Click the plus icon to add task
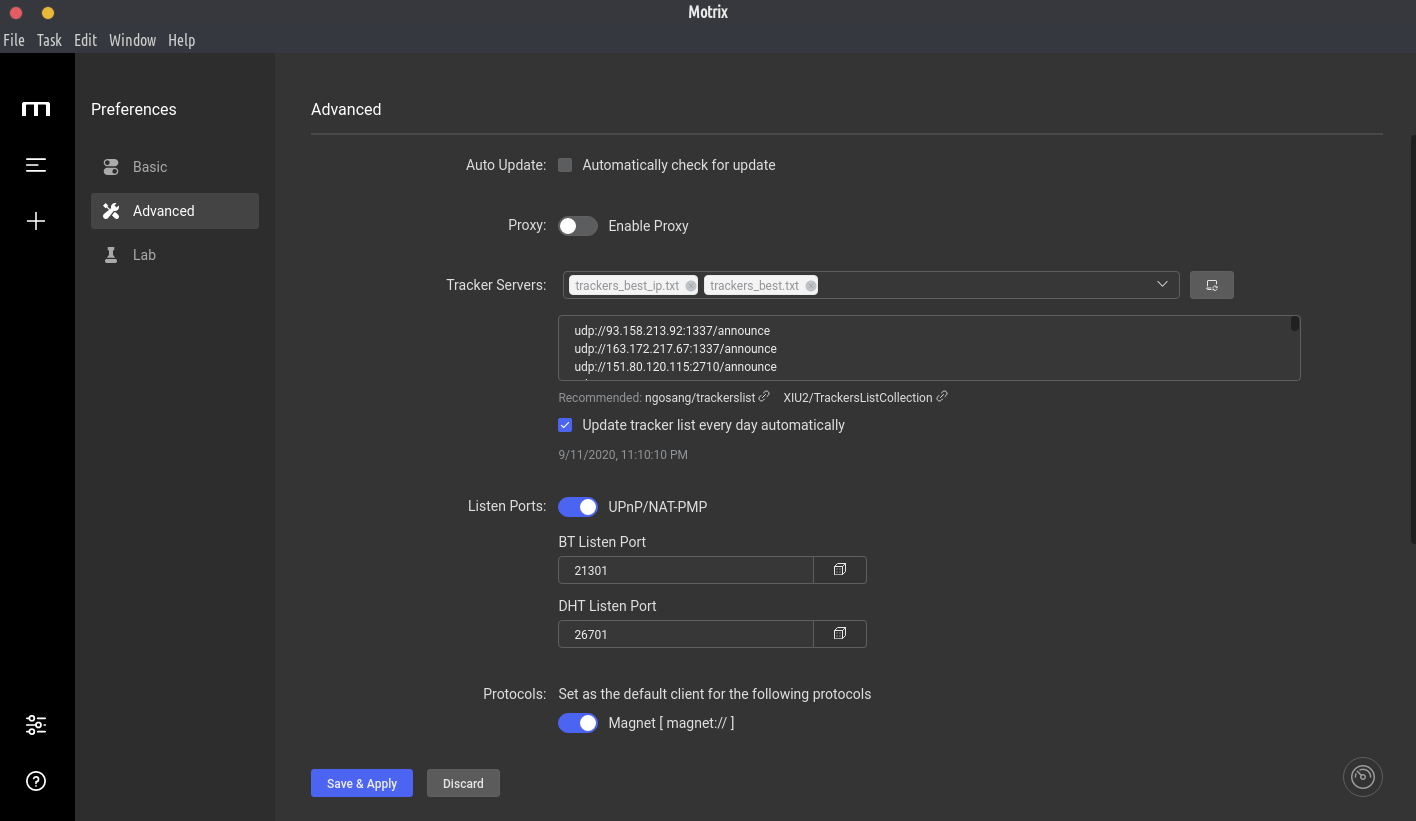The image size is (1416, 821). pyautogui.click(x=36, y=221)
